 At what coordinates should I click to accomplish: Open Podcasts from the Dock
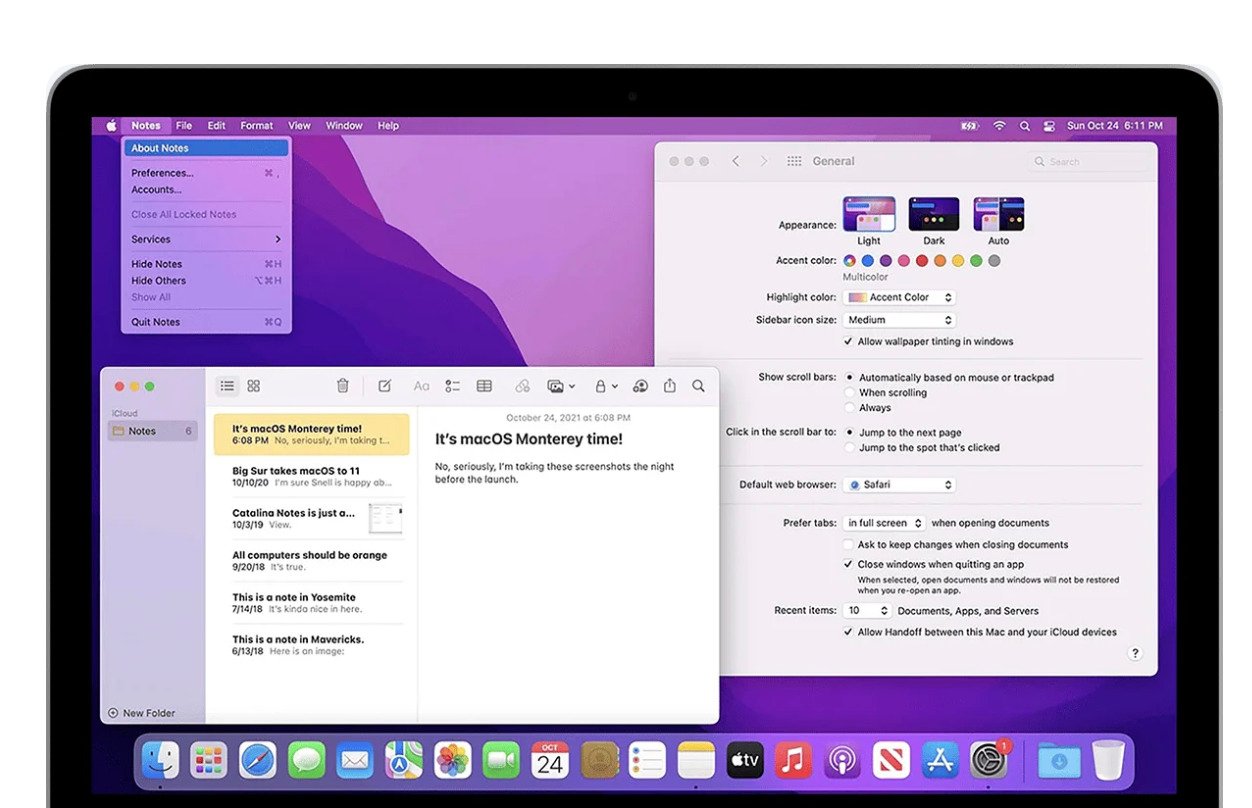tap(842, 760)
